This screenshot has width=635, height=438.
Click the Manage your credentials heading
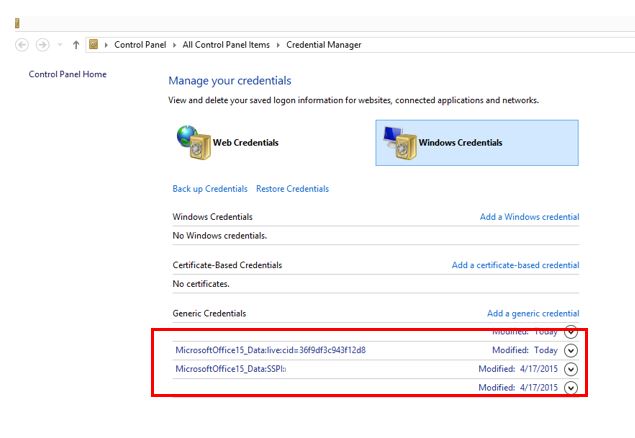230,81
